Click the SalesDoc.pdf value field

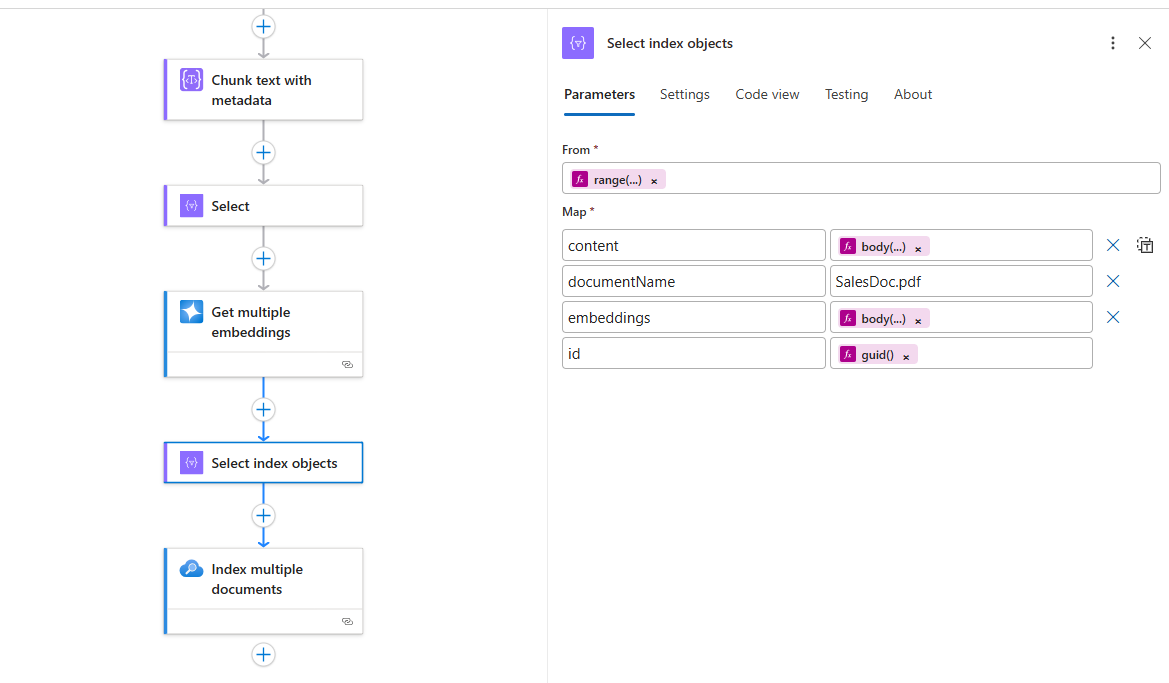960,281
